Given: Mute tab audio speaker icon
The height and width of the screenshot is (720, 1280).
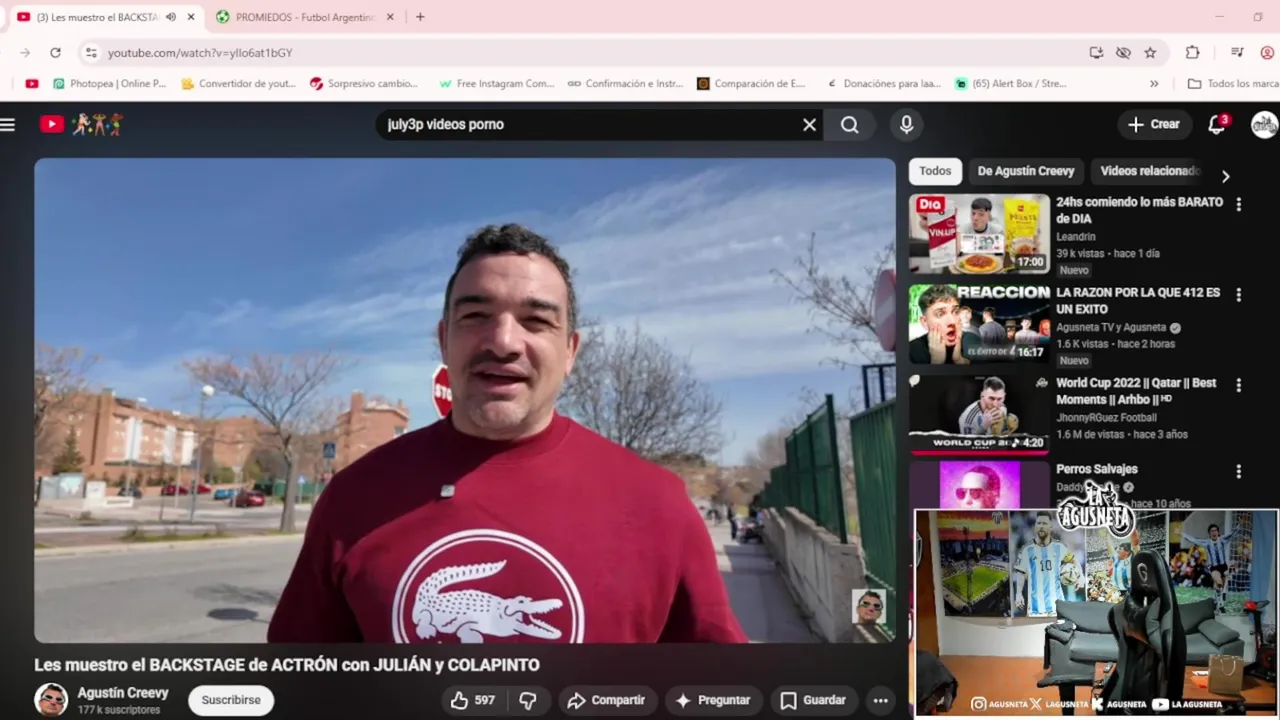Looking at the screenshot, I should tap(171, 17).
